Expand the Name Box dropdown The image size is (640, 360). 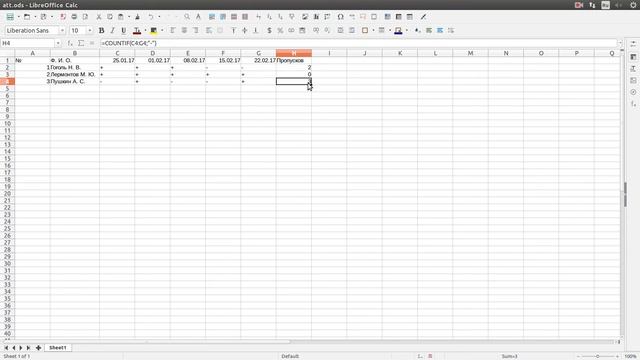[58, 43]
